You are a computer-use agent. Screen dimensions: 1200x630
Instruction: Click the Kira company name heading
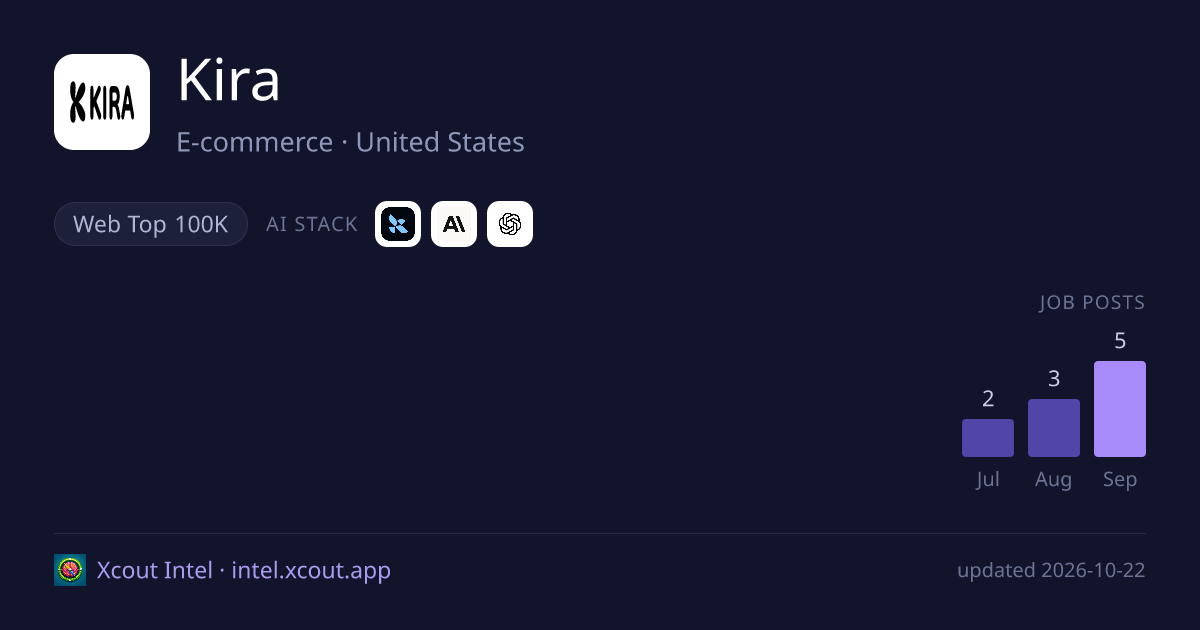[229, 82]
